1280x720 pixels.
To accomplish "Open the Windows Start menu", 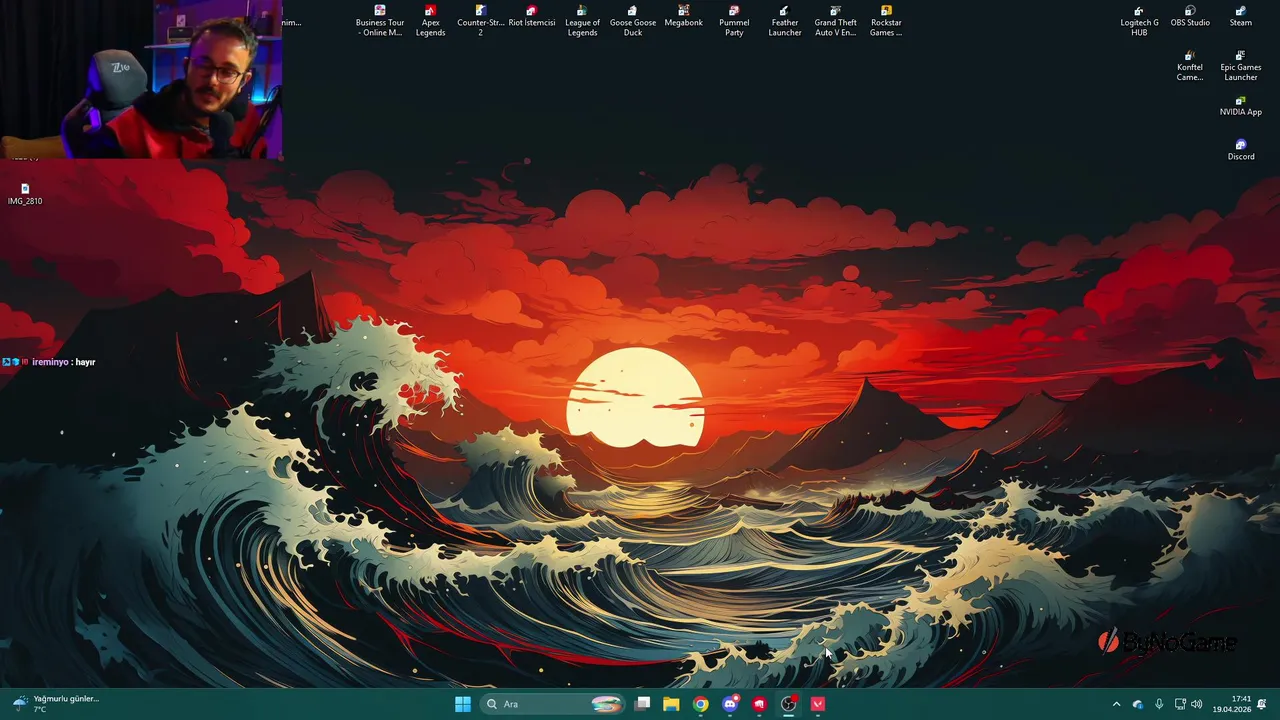I will tap(463, 704).
